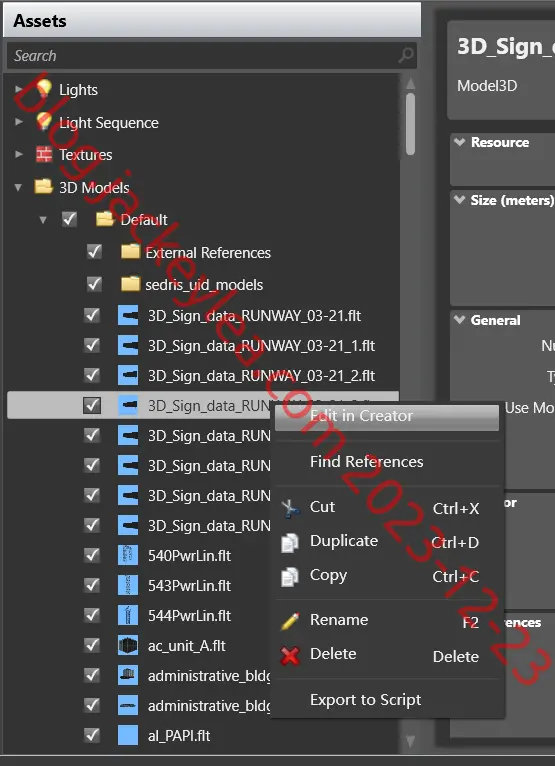Choose Export to Script option

coord(365,700)
